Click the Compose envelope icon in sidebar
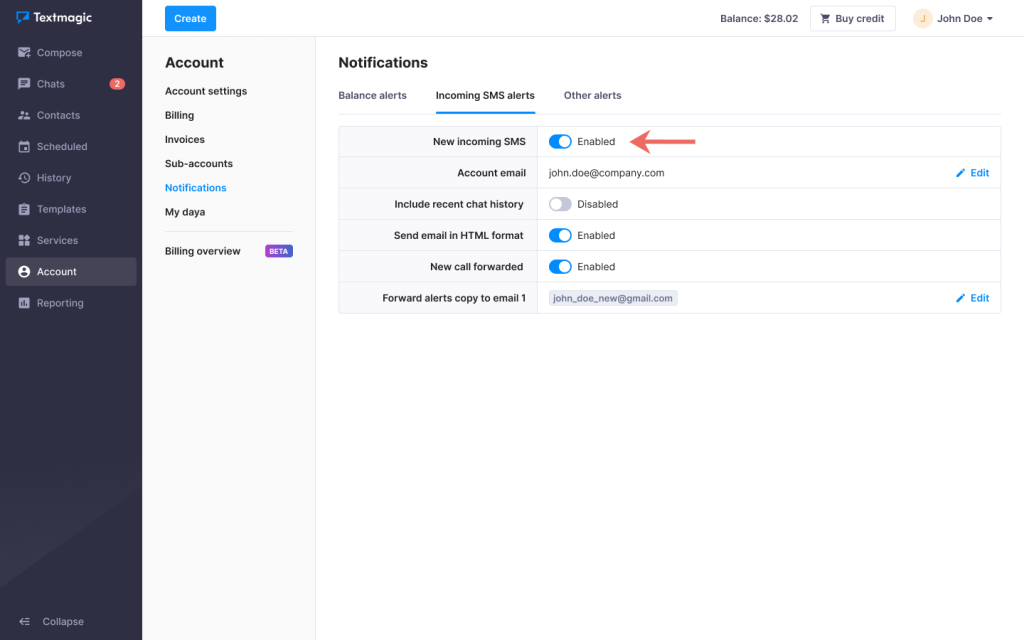The height and width of the screenshot is (640, 1024). pyautogui.click(x=24, y=53)
